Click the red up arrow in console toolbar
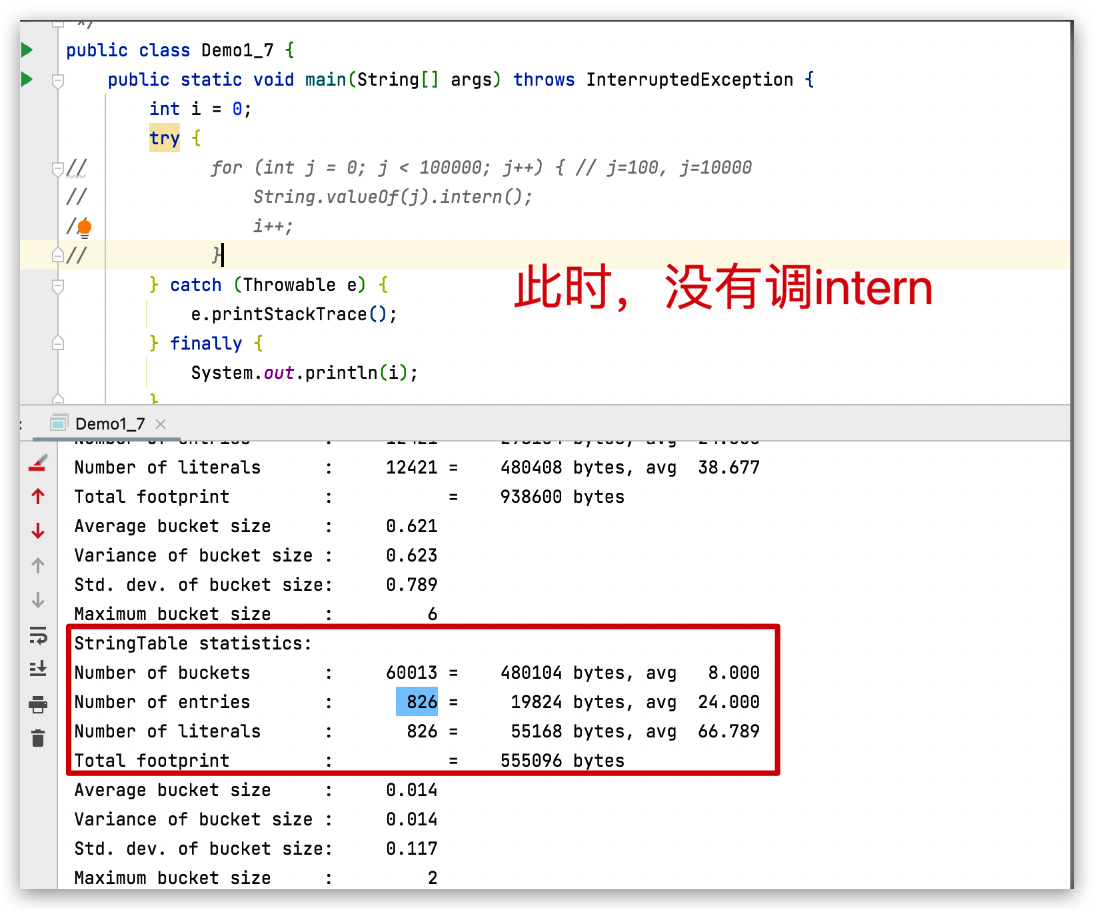 point(38,496)
